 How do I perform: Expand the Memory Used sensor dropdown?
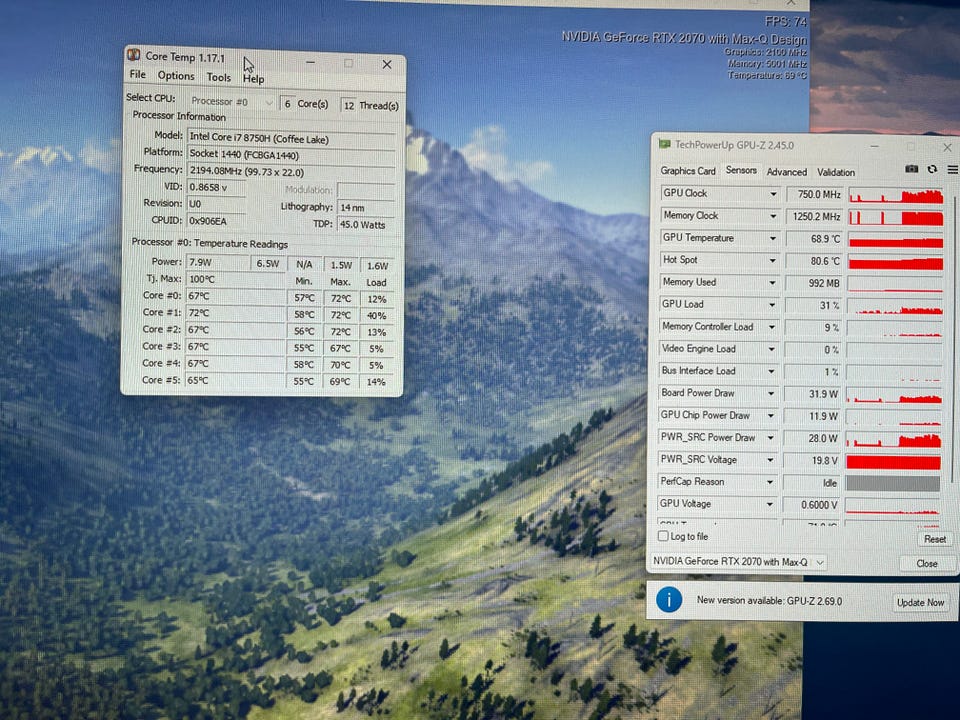772,282
